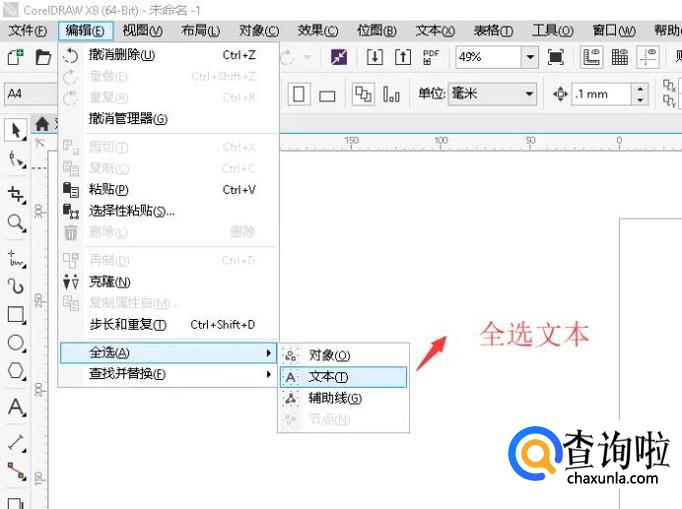Select the Pick tool arrow
This screenshot has width=682, height=509.
coord(16,130)
